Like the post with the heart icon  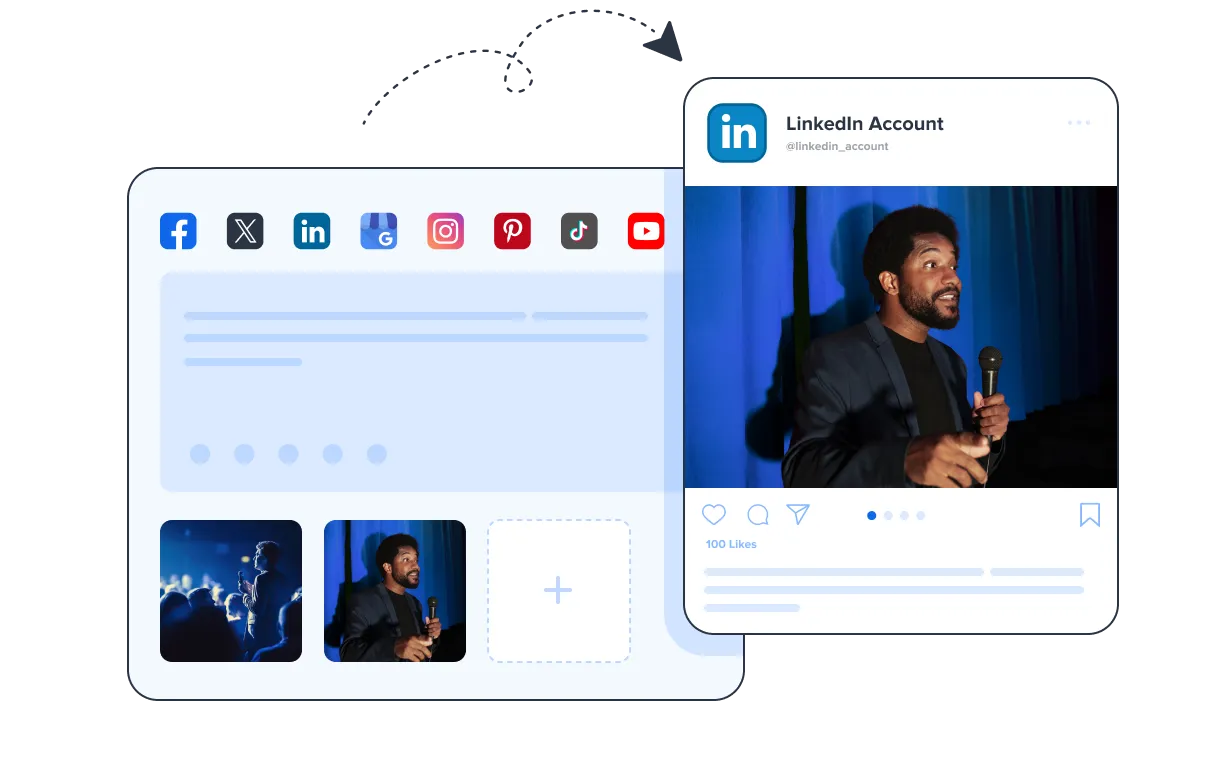pos(714,515)
